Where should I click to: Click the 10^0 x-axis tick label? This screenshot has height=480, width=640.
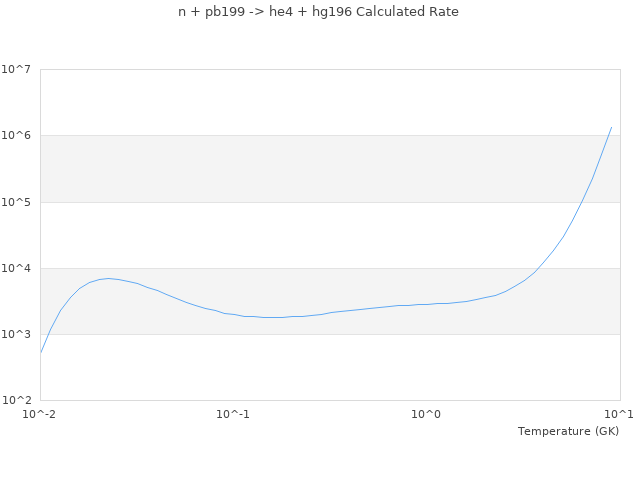point(427,414)
